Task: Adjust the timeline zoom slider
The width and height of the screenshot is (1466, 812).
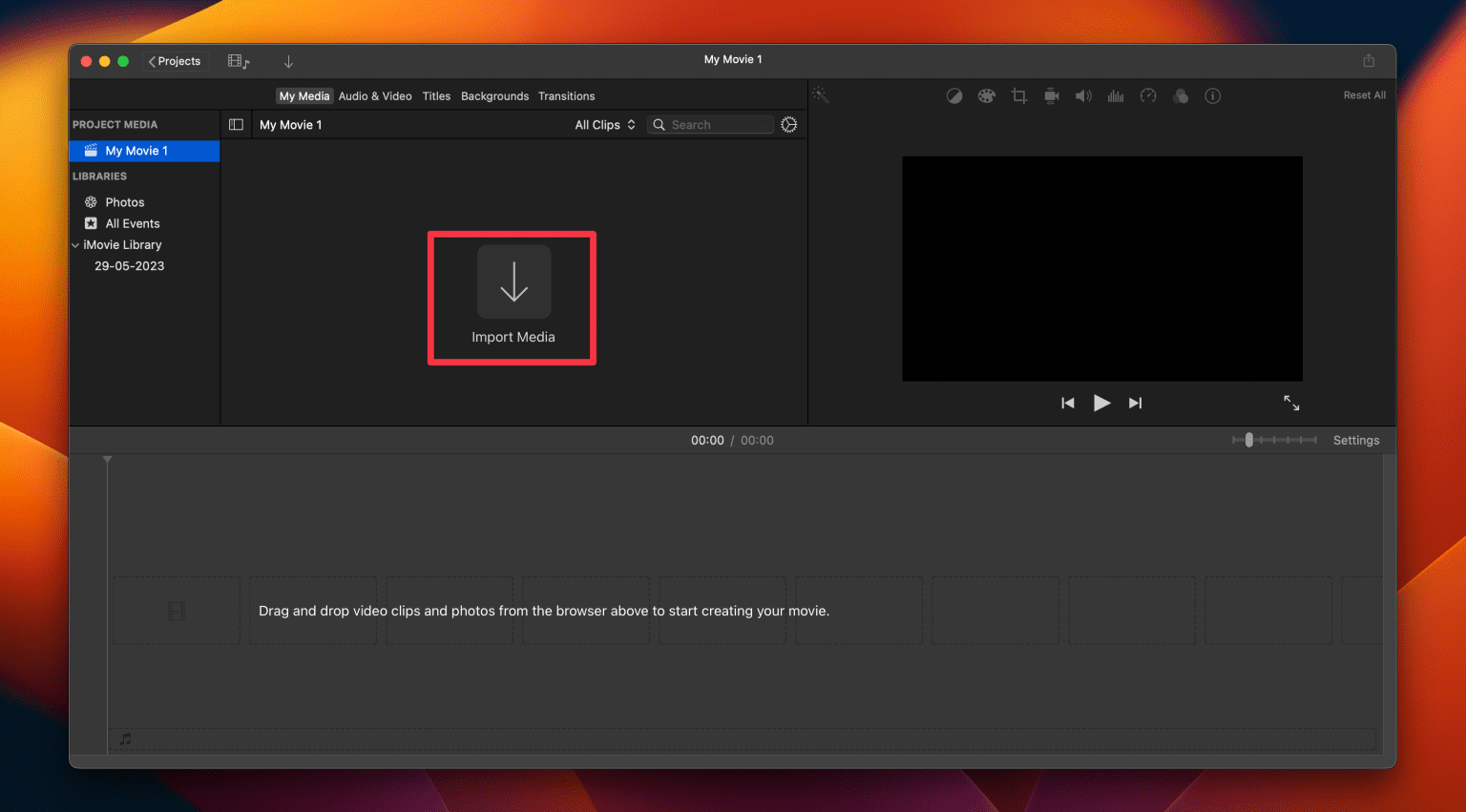Action: tap(1248, 440)
